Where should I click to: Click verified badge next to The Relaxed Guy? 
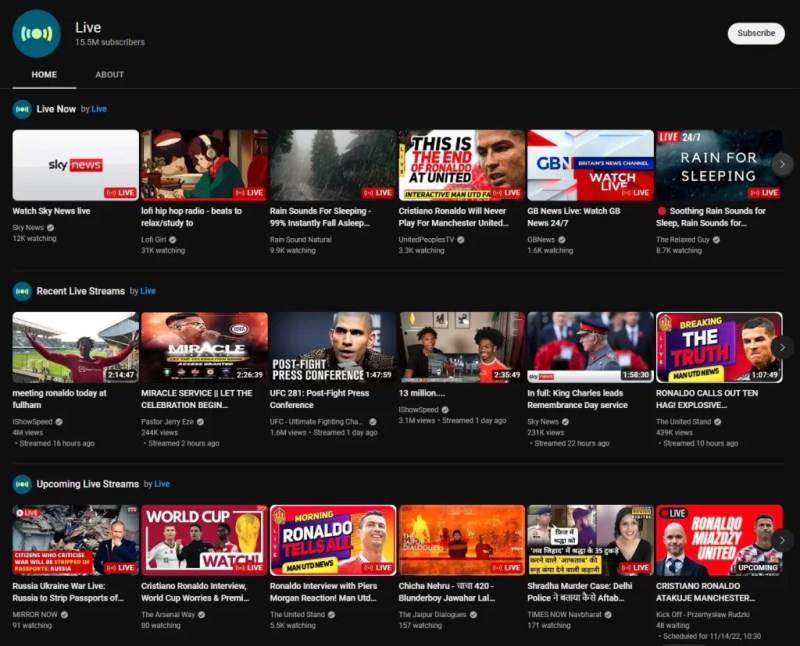coord(716,239)
